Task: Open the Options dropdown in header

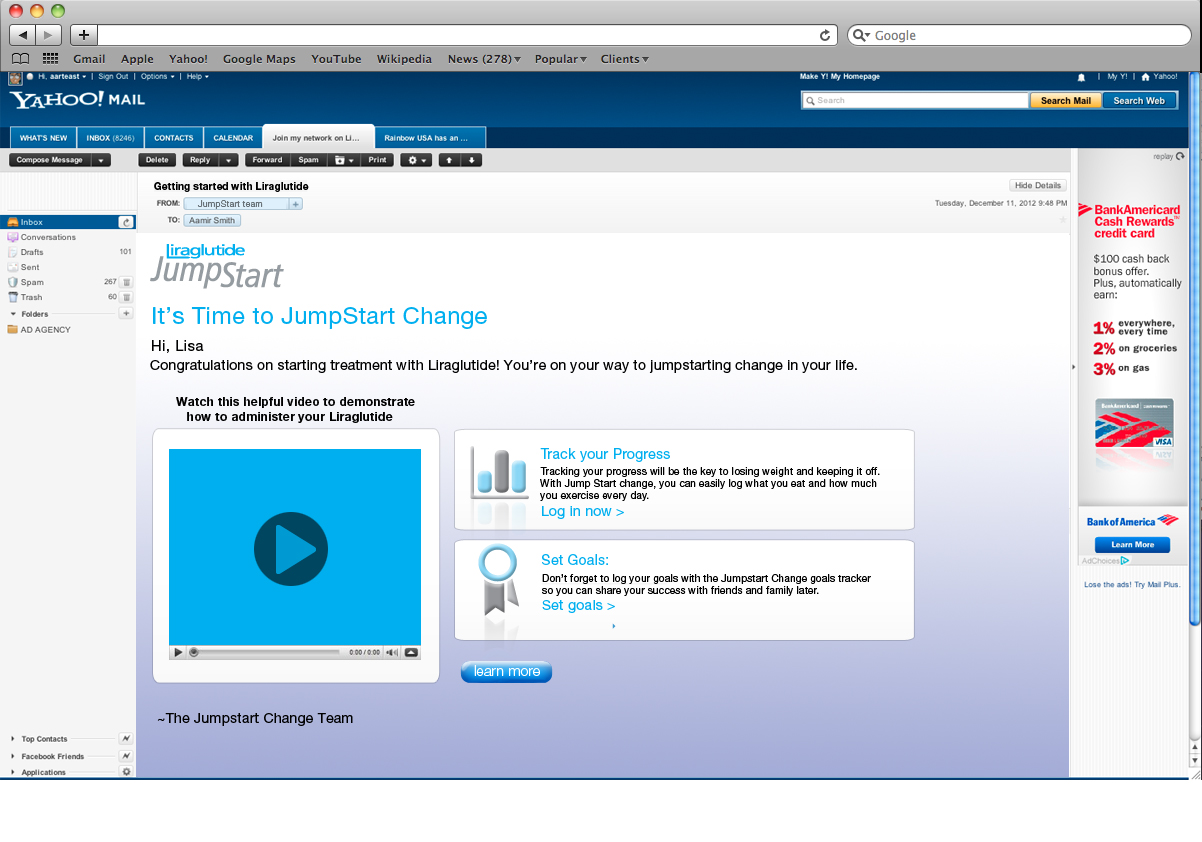Action: (157, 76)
